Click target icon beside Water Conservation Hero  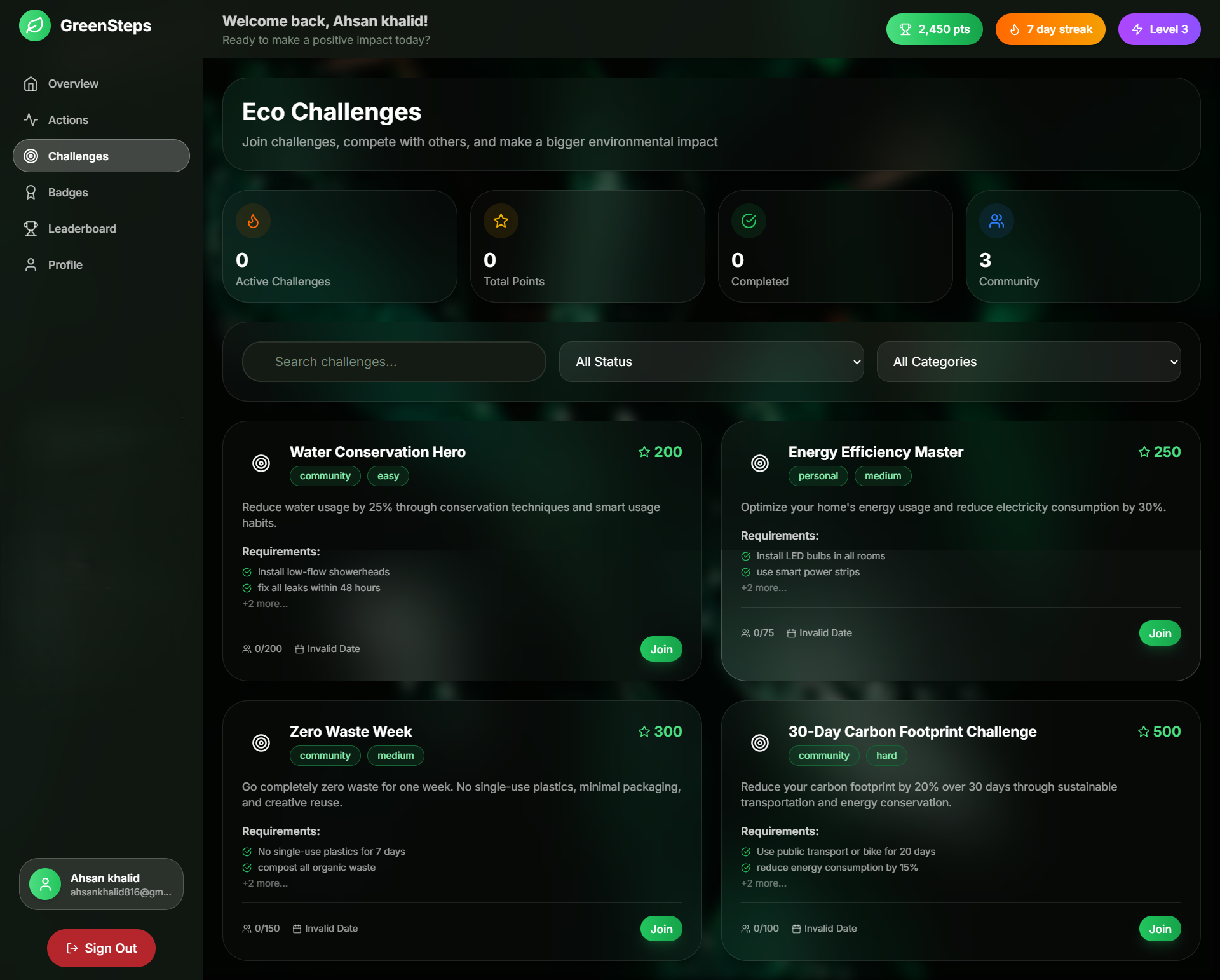tap(261, 463)
